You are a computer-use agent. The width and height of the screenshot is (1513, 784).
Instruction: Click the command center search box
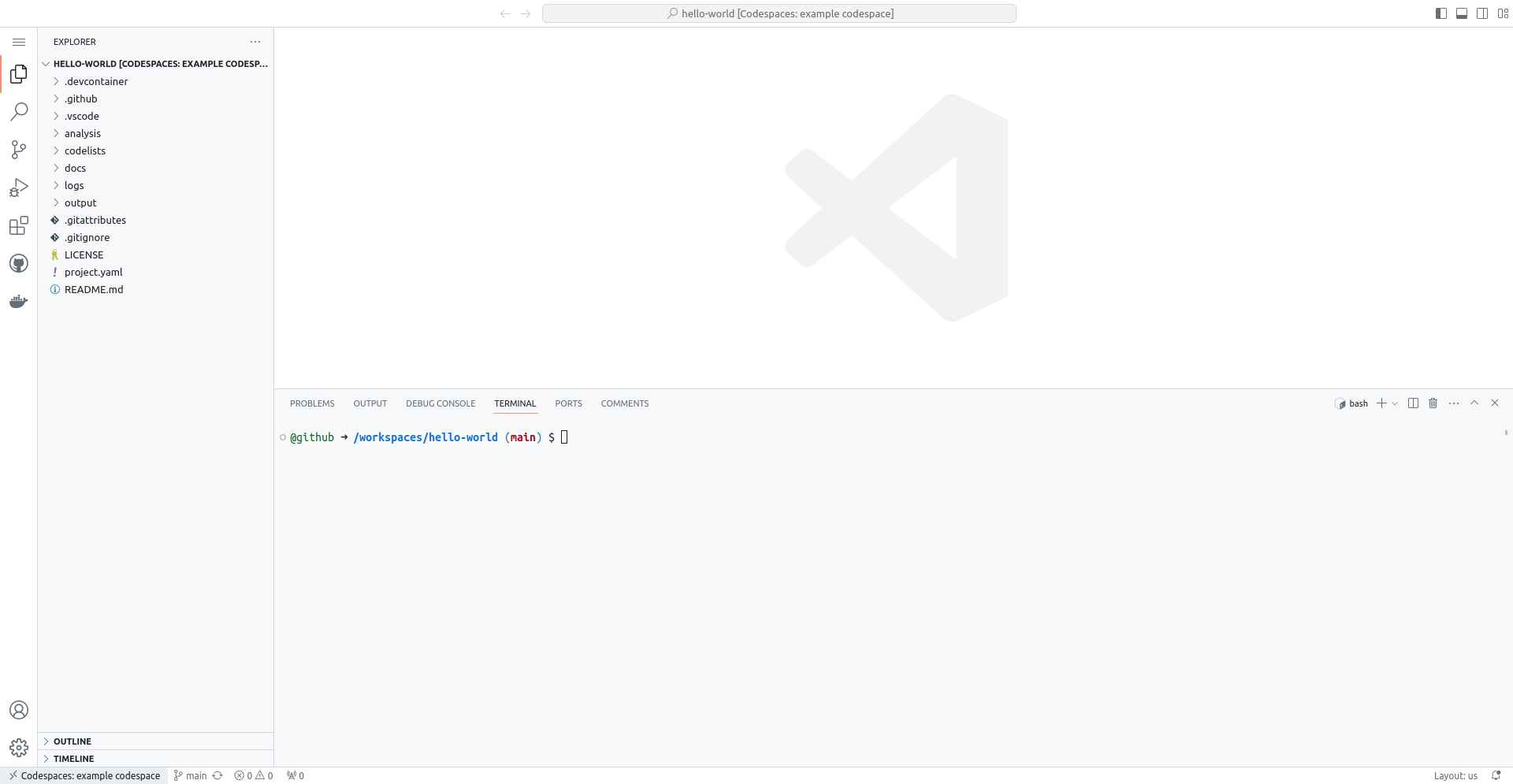click(779, 13)
